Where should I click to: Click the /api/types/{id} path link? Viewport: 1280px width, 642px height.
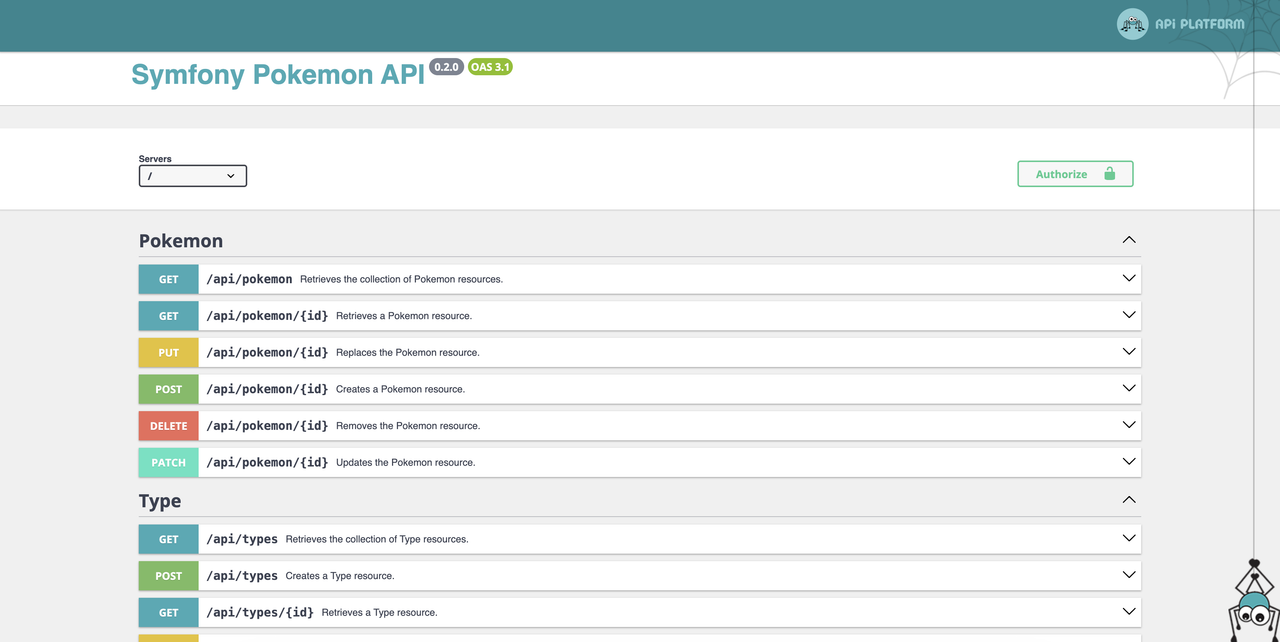(x=260, y=612)
